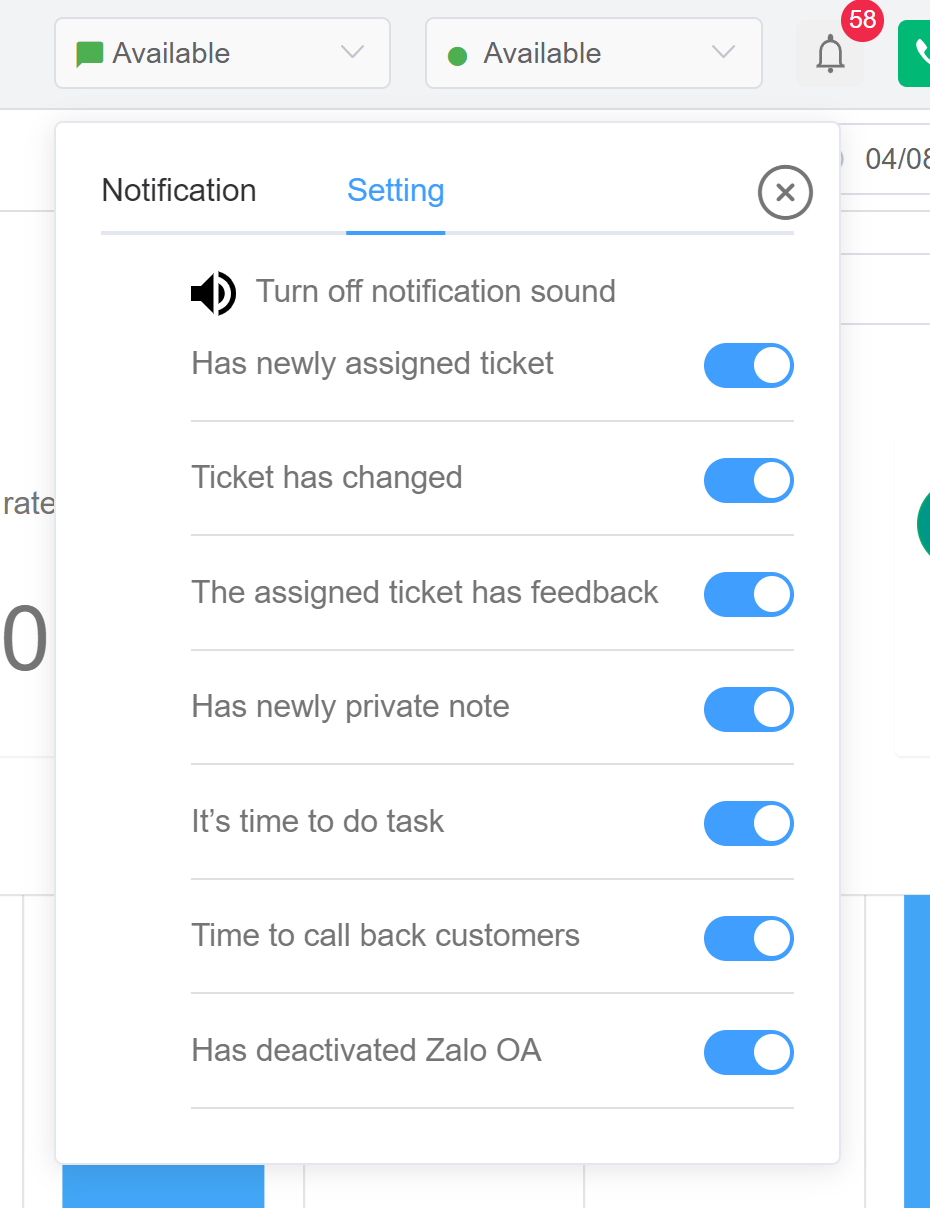
Task: Click 'Turn off notification sound' text
Action: point(435,292)
